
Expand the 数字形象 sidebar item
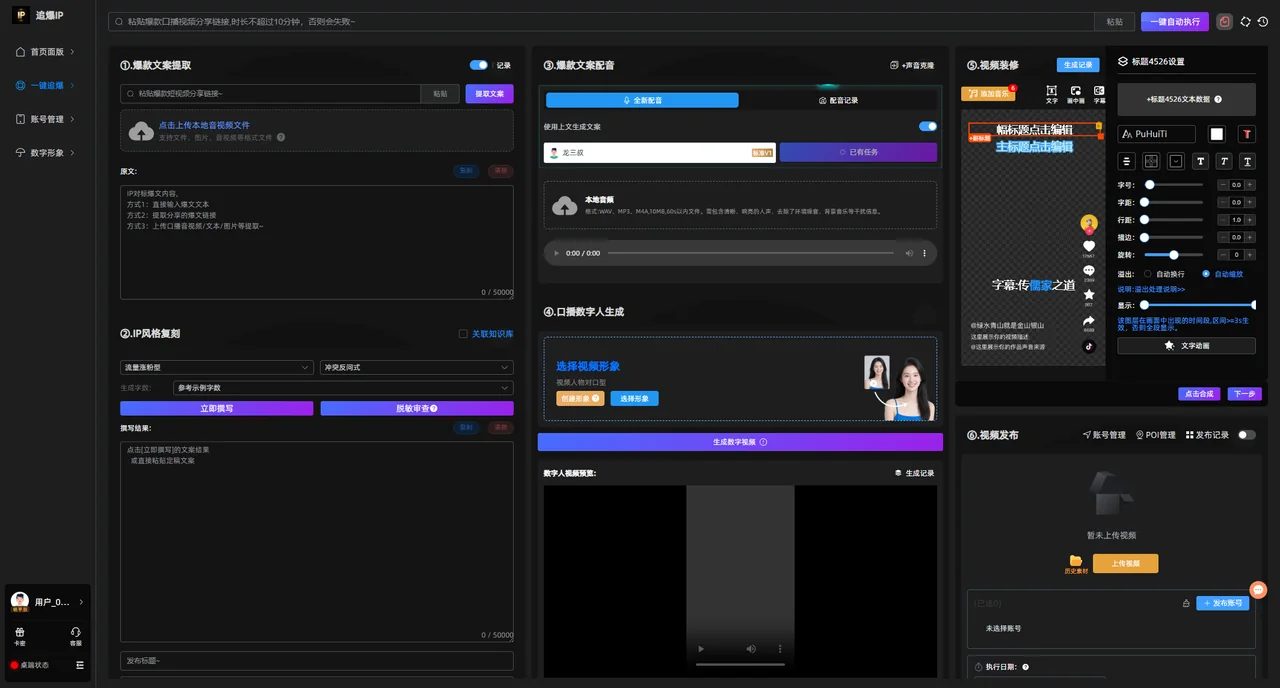tap(47, 153)
